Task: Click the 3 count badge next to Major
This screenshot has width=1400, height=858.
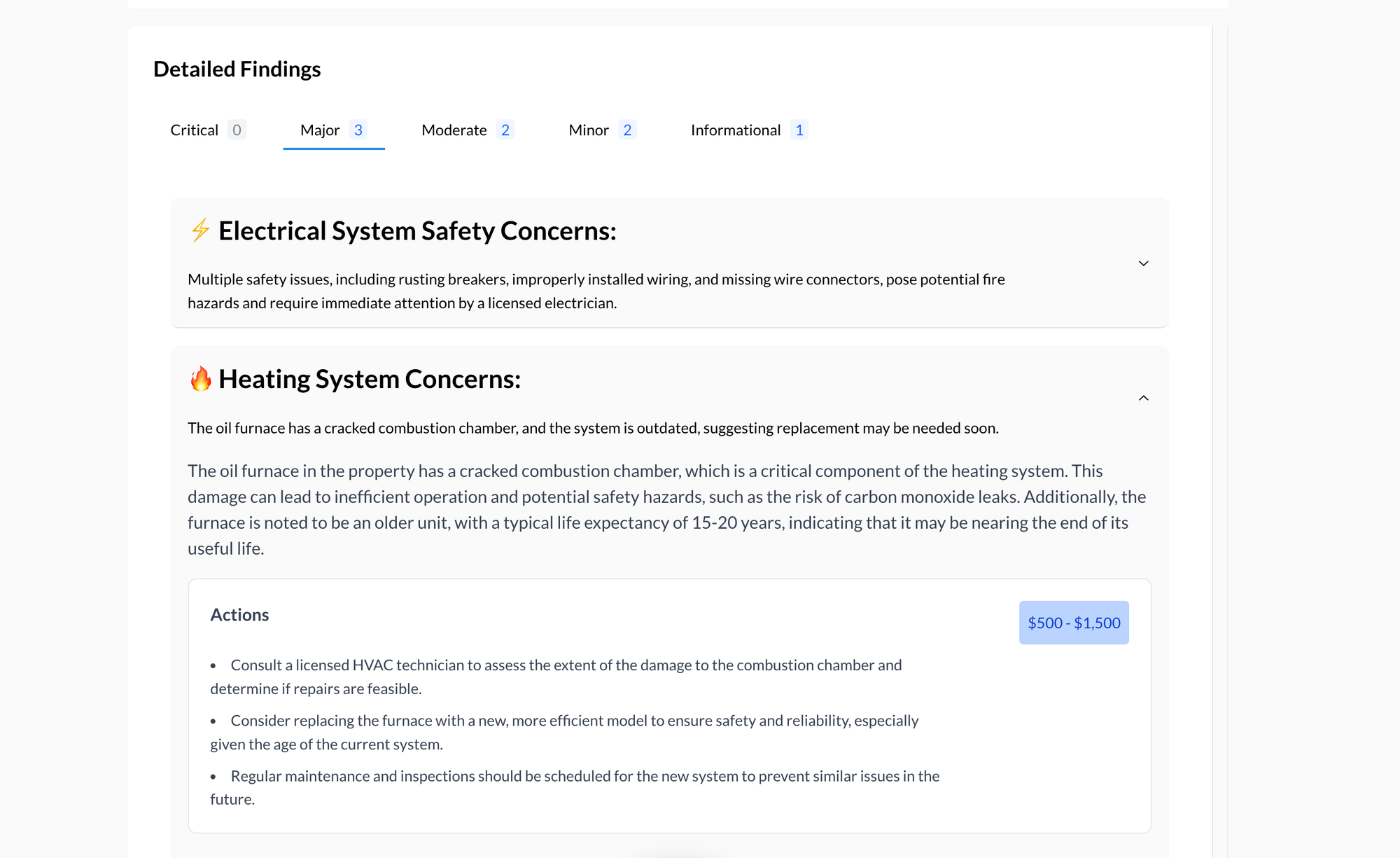Action: 358,130
